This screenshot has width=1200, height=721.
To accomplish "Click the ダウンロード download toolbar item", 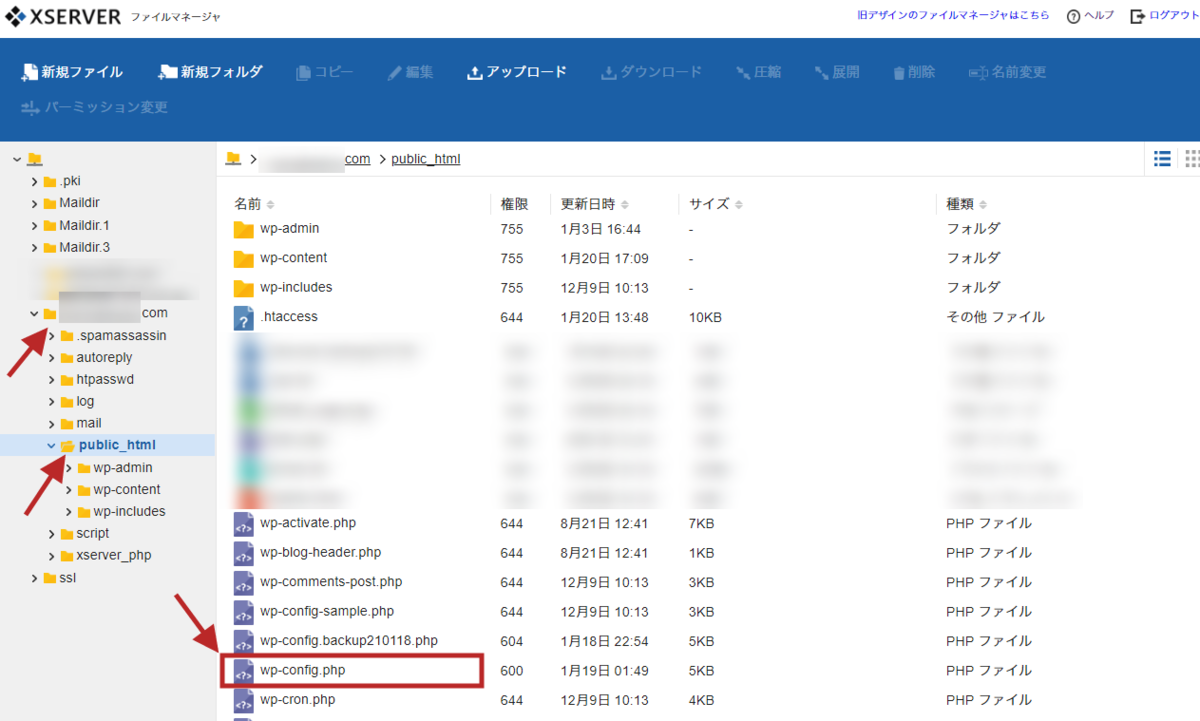I will (x=651, y=71).
